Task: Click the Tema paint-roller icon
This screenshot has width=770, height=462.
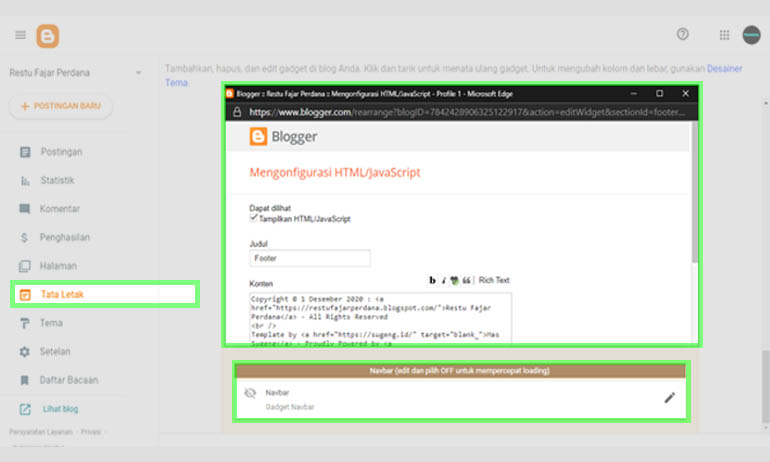Action: (x=25, y=323)
